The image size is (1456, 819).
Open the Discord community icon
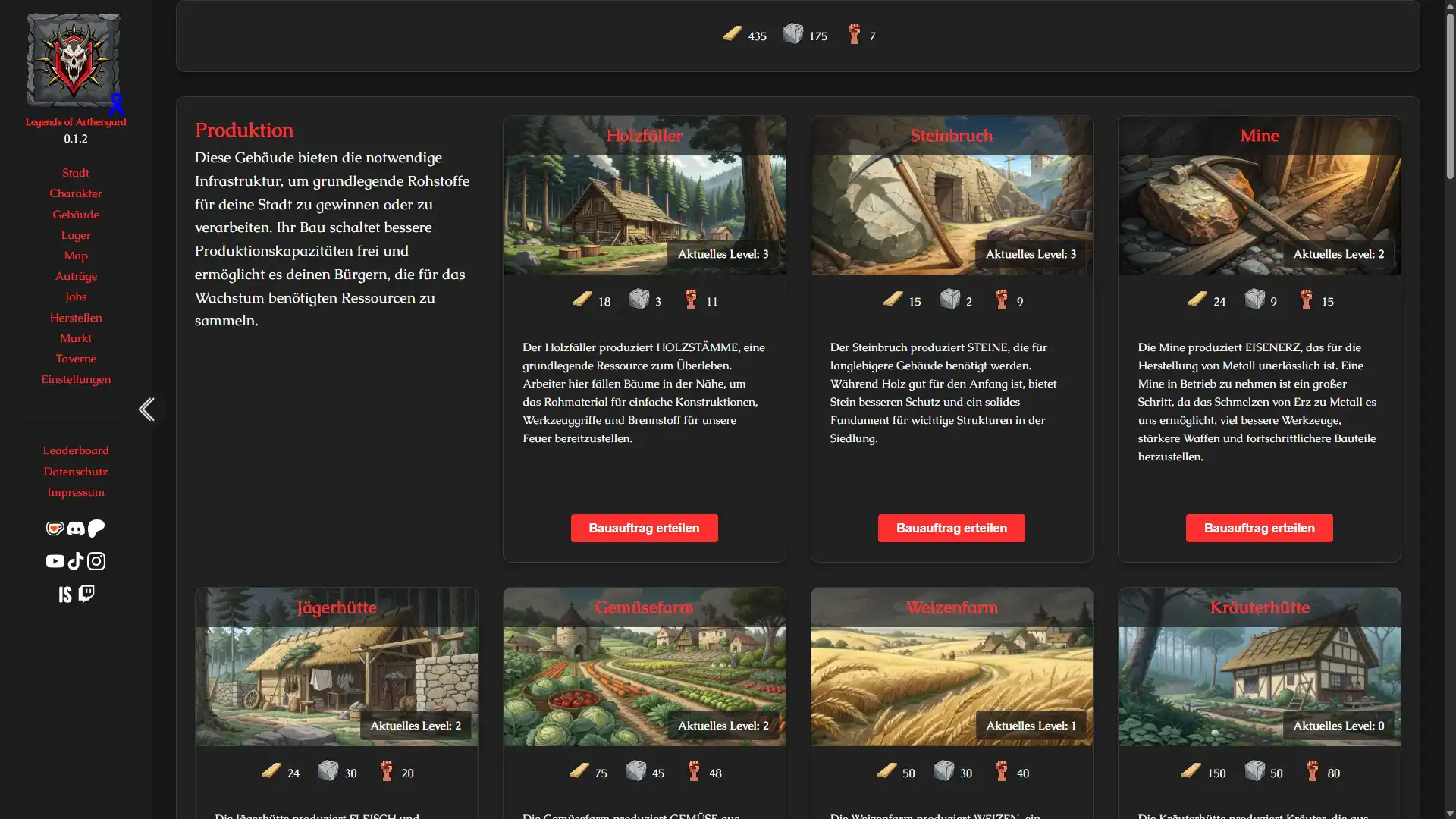[x=75, y=529]
